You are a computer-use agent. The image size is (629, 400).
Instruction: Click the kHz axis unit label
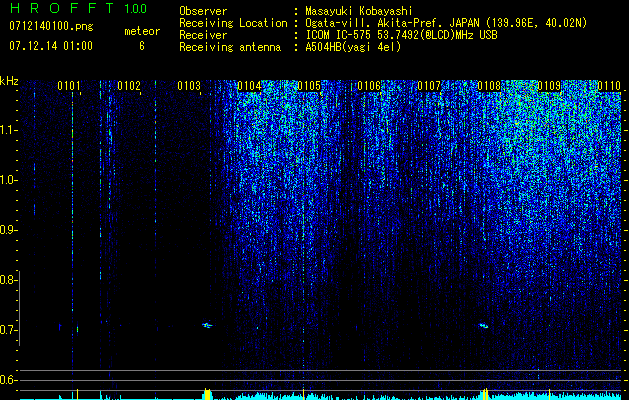pyautogui.click(x=9, y=81)
